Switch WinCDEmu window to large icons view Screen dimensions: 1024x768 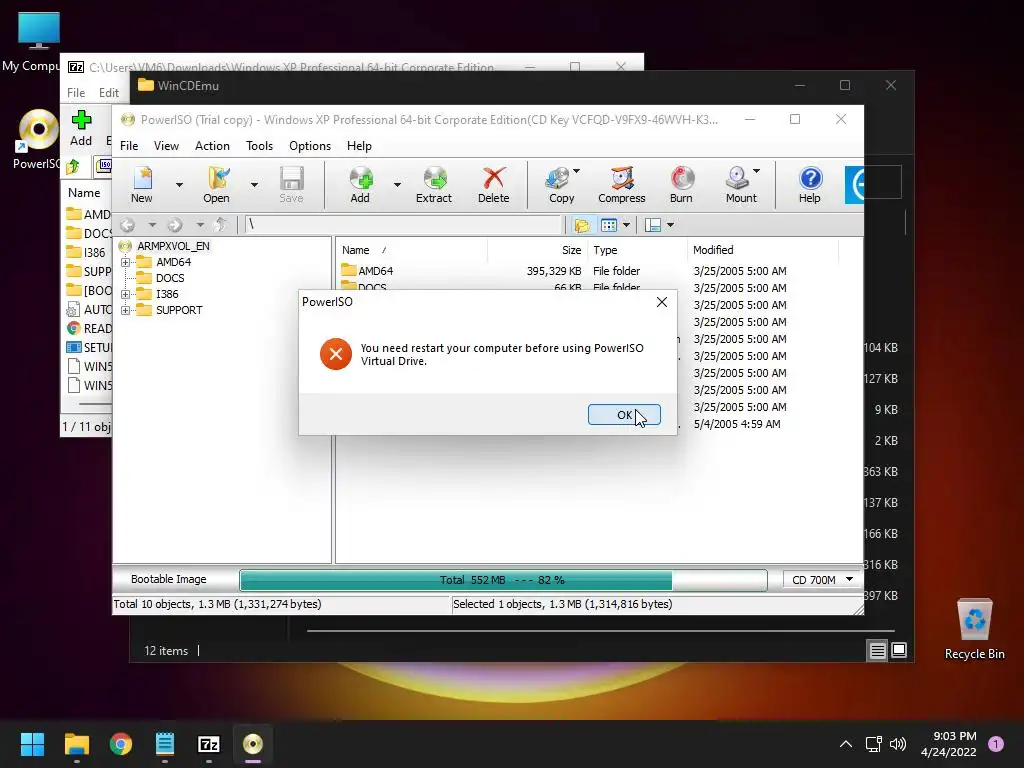(x=899, y=650)
